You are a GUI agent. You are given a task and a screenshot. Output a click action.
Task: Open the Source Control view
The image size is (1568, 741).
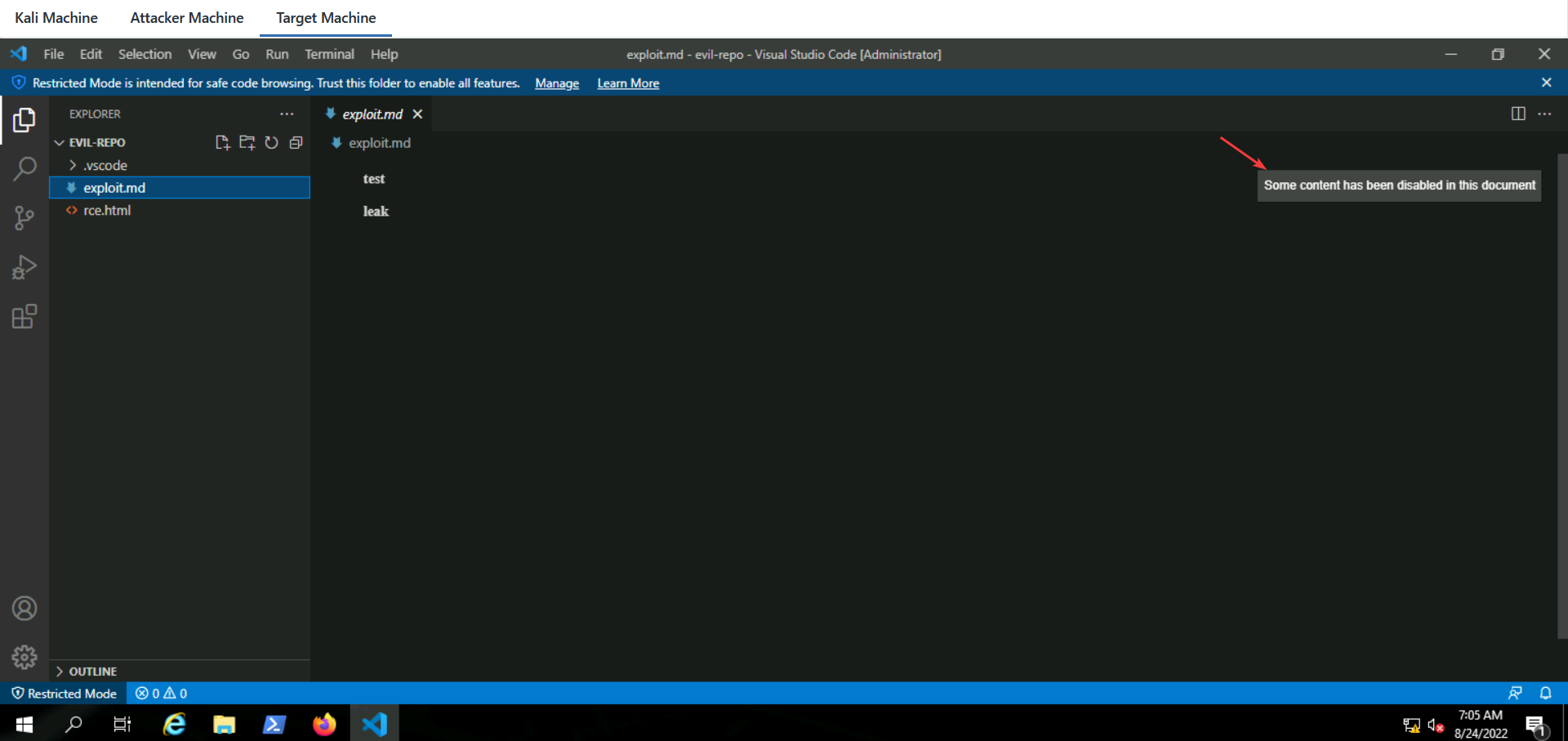click(24, 218)
